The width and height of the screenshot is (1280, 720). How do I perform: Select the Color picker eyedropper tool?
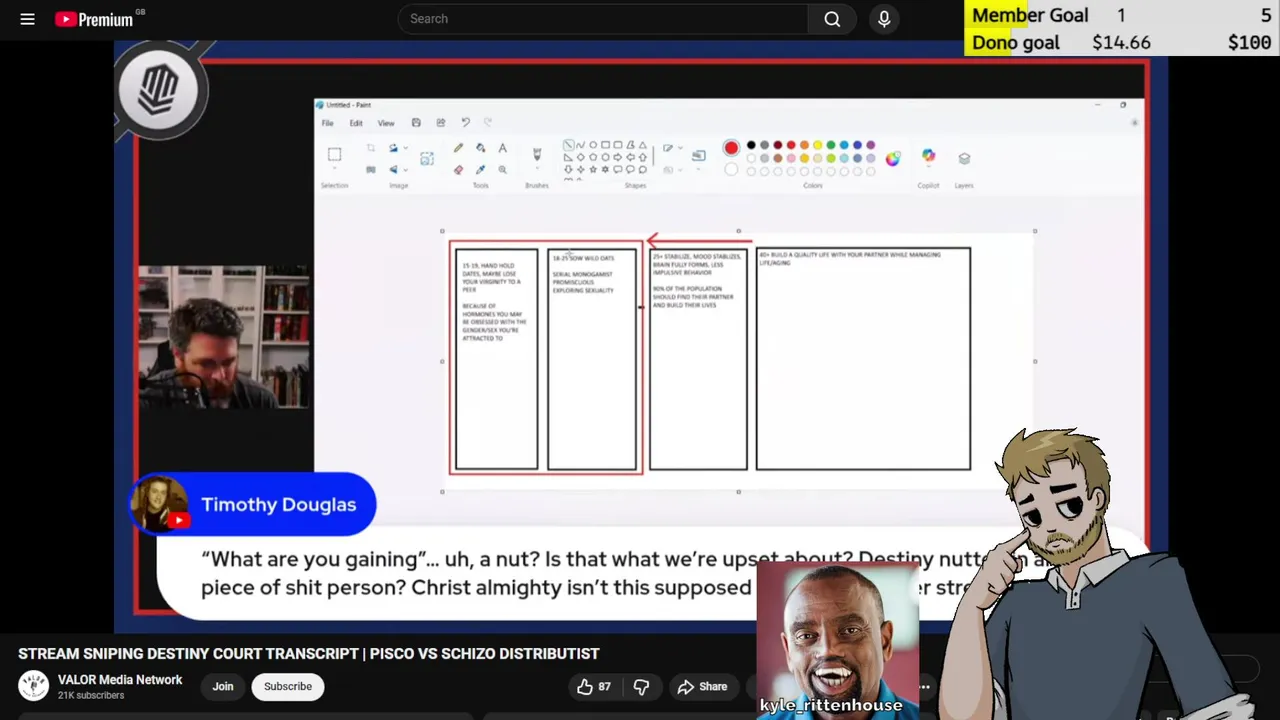481,170
